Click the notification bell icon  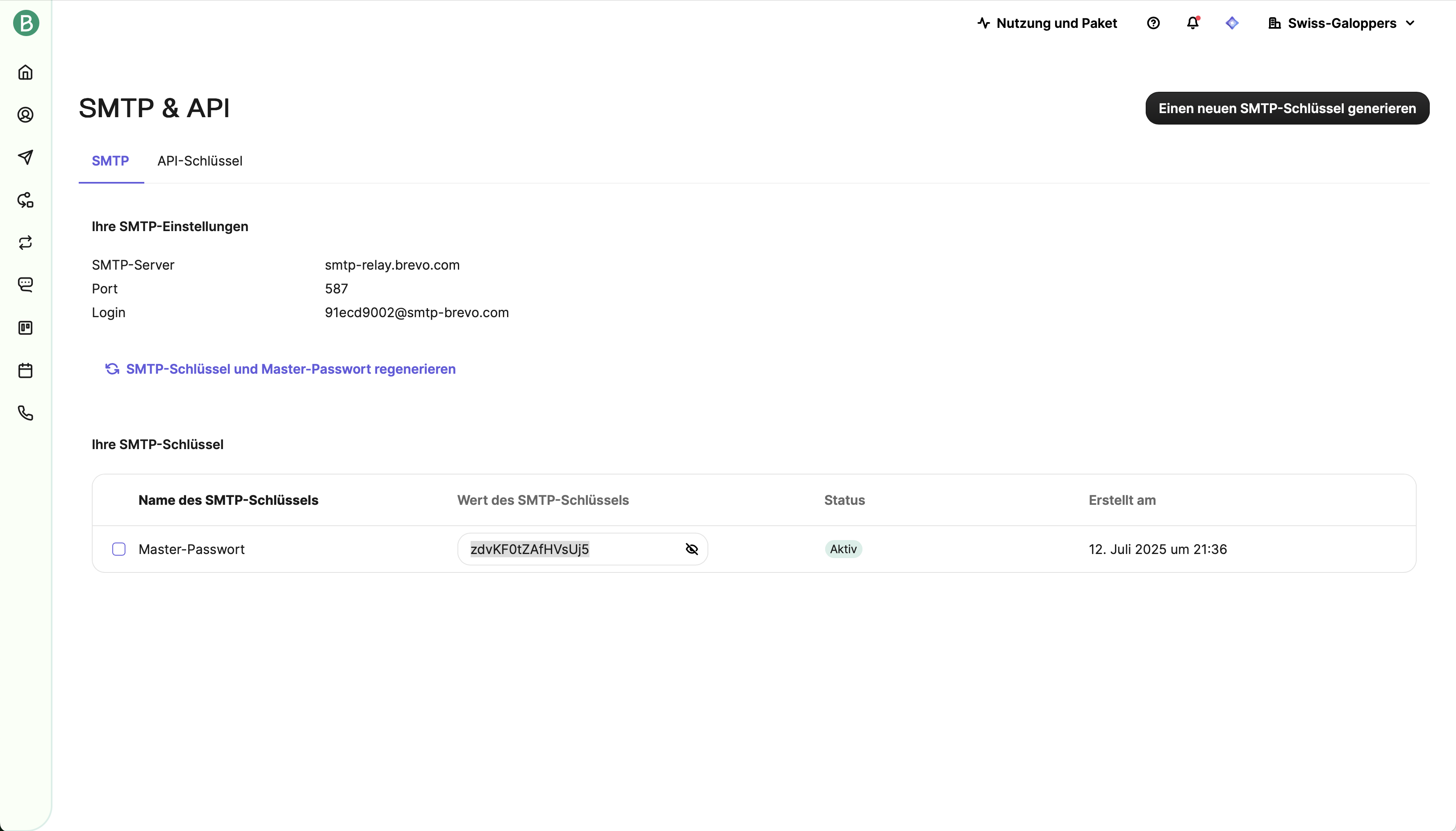(x=1192, y=23)
